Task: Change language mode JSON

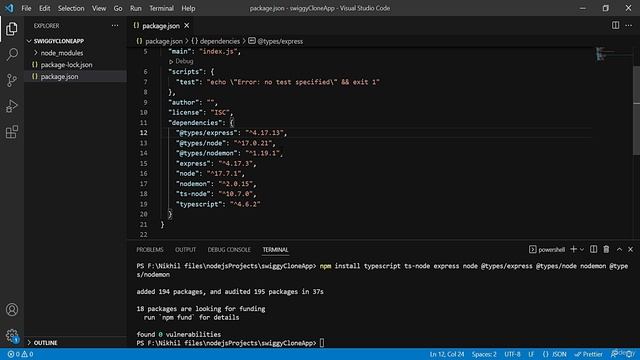Action: pyautogui.click(x=555, y=354)
